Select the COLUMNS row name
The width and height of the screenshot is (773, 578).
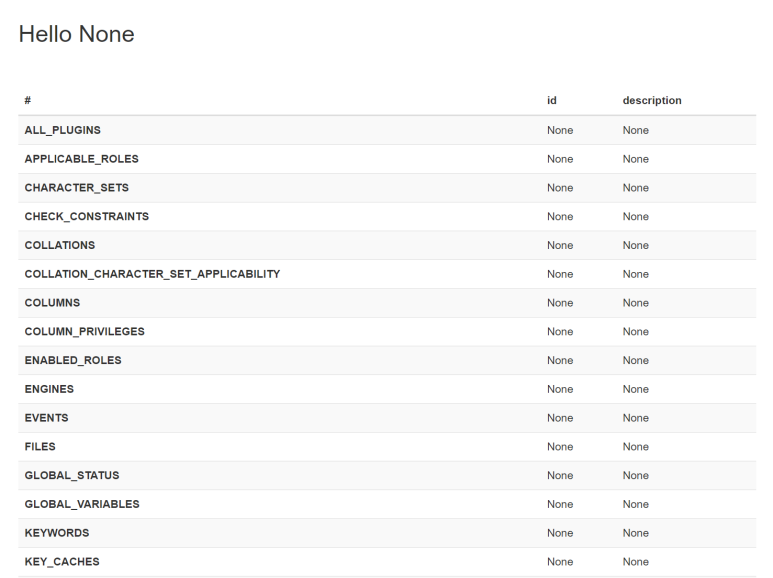tap(52, 303)
